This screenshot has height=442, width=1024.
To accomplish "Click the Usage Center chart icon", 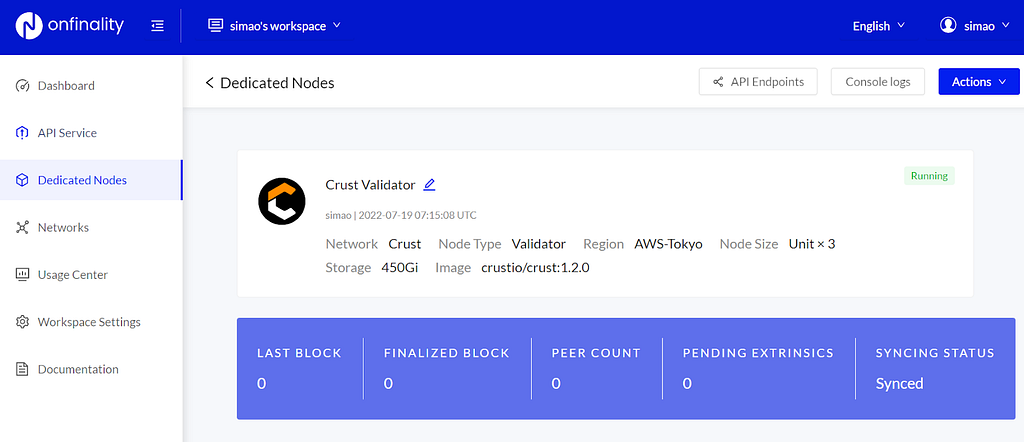I will 23,275.
